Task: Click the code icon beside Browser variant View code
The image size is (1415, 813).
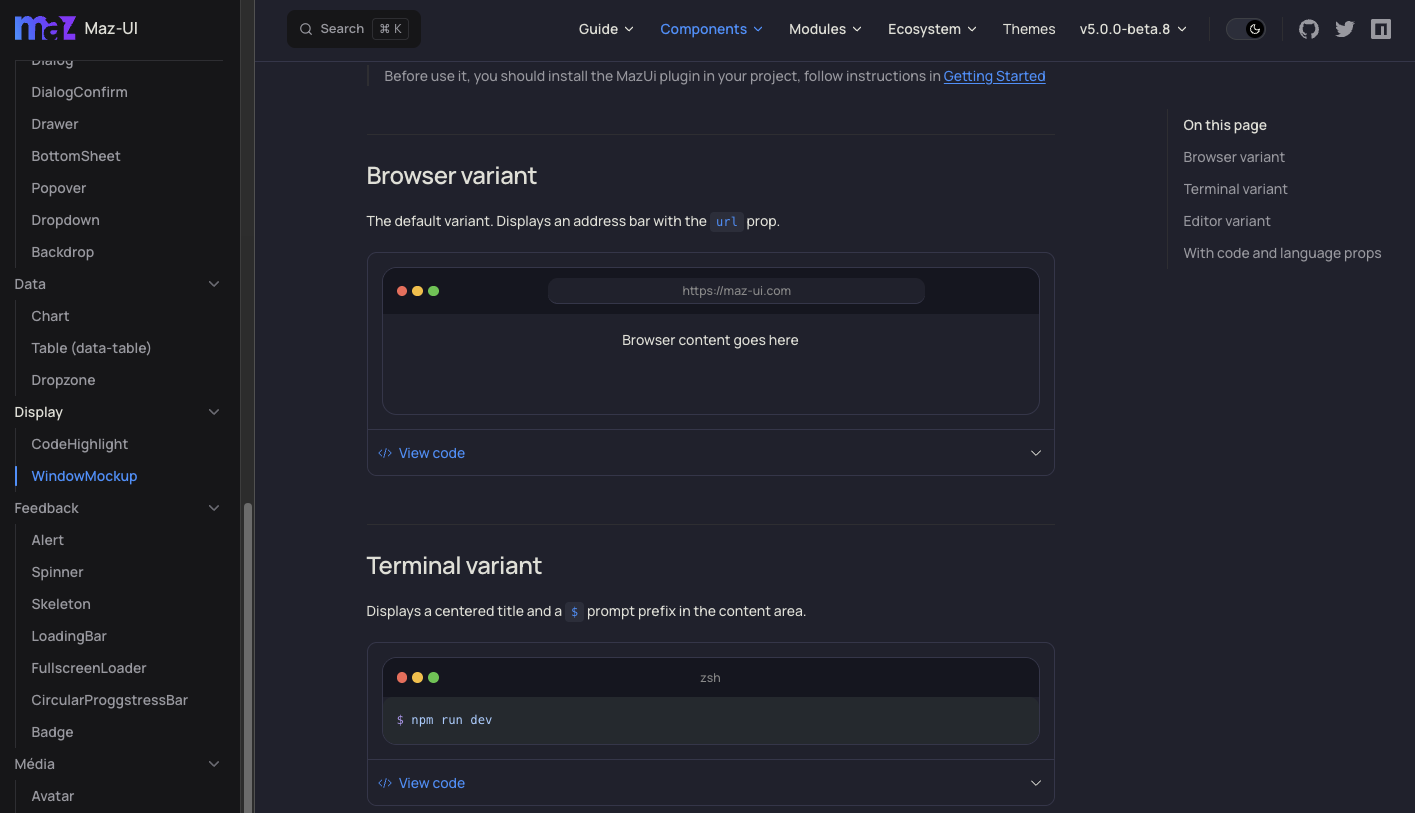Action: point(385,453)
